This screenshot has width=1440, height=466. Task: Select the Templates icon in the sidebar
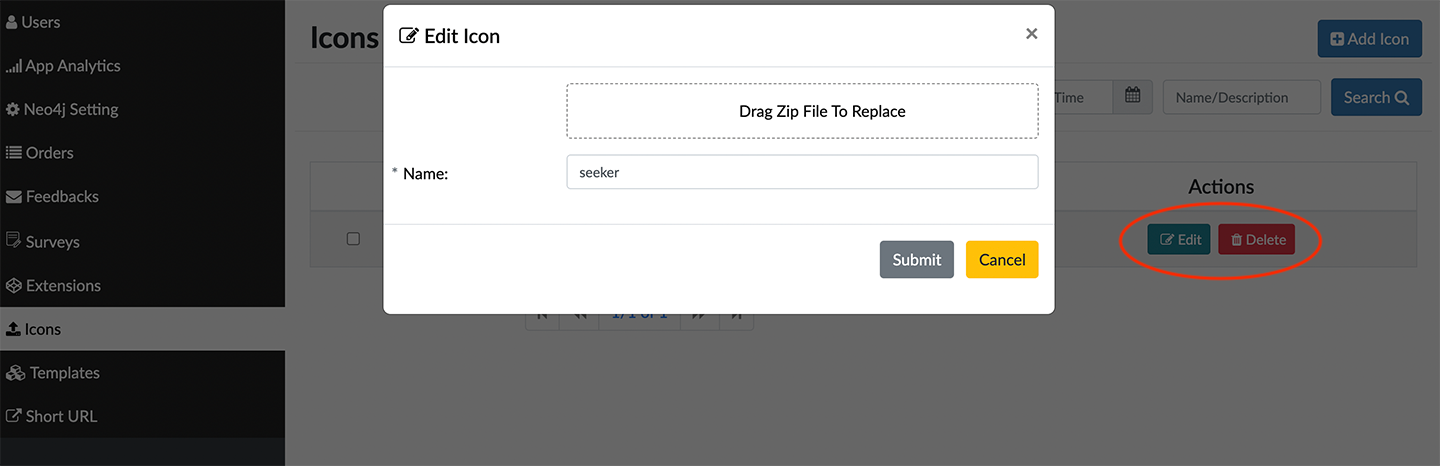click(x=15, y=373)
